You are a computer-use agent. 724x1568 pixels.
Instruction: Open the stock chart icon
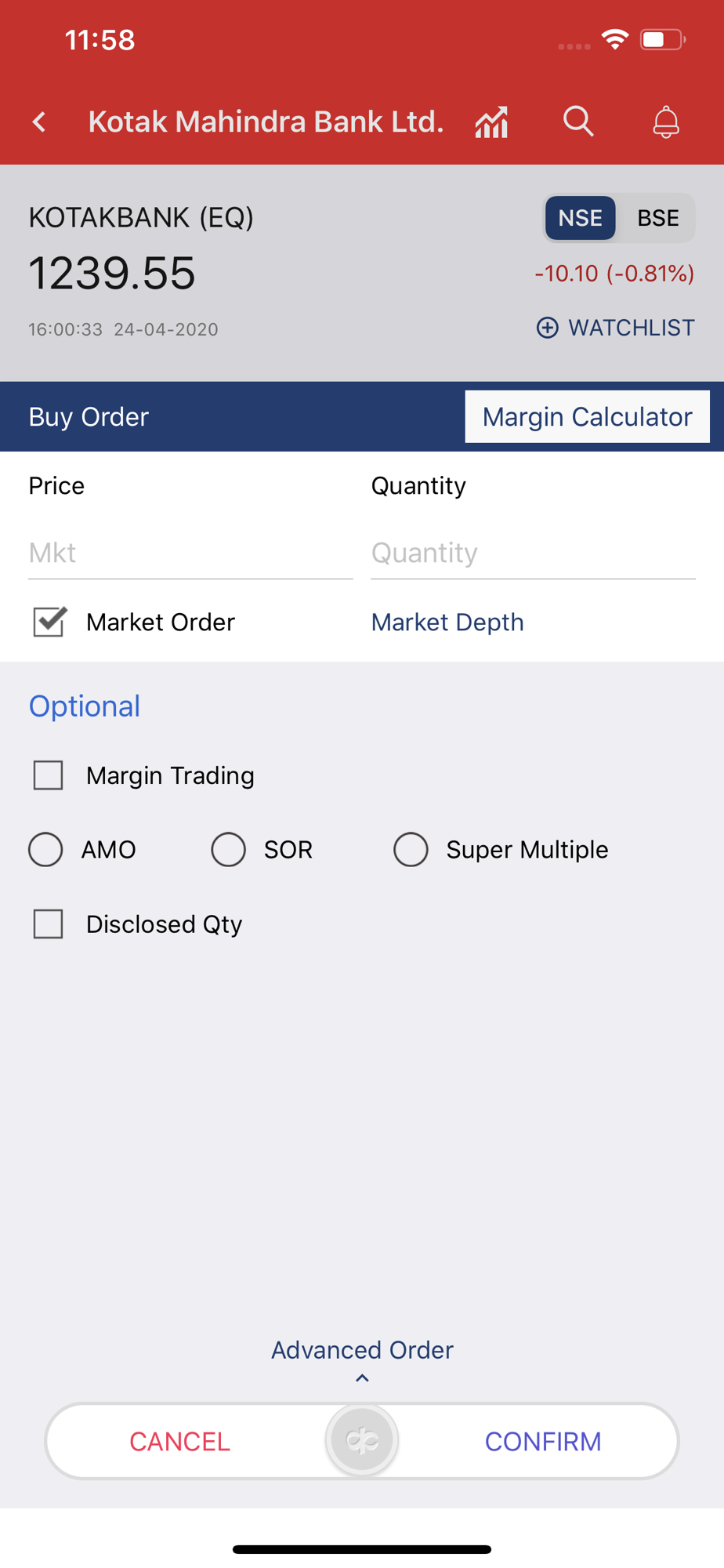(x=492, y=122)
